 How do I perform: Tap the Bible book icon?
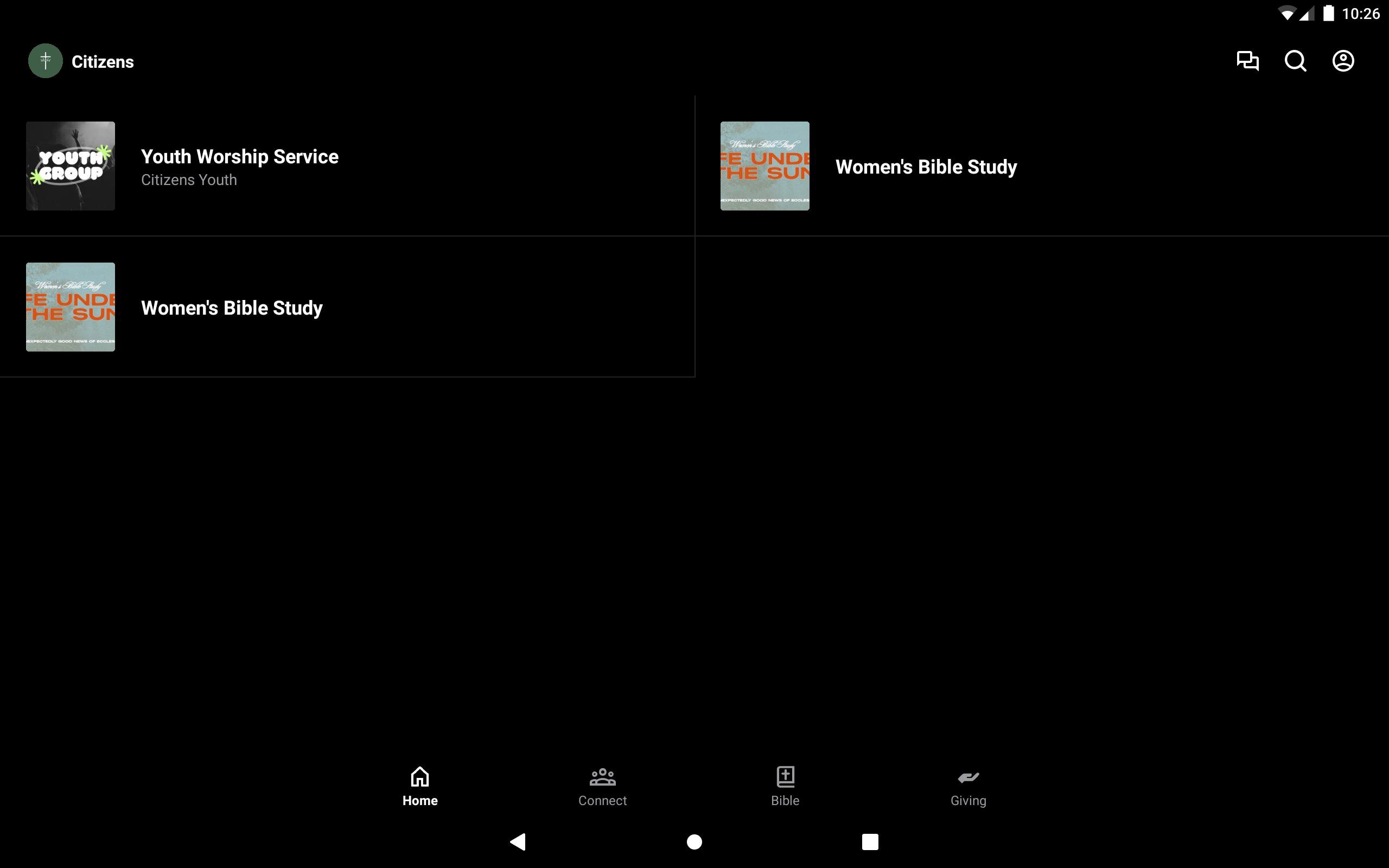785,777
